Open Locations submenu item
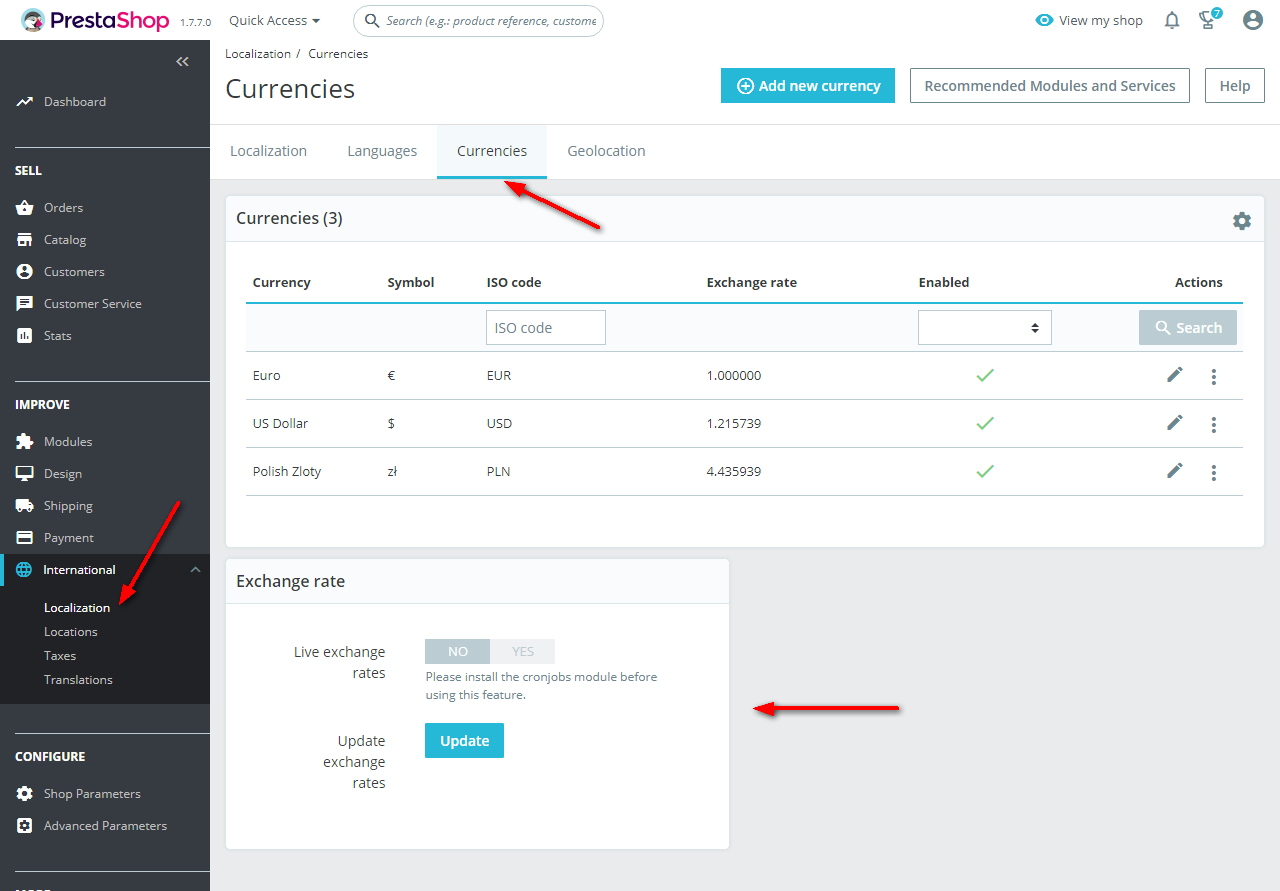 click(71, 632)
